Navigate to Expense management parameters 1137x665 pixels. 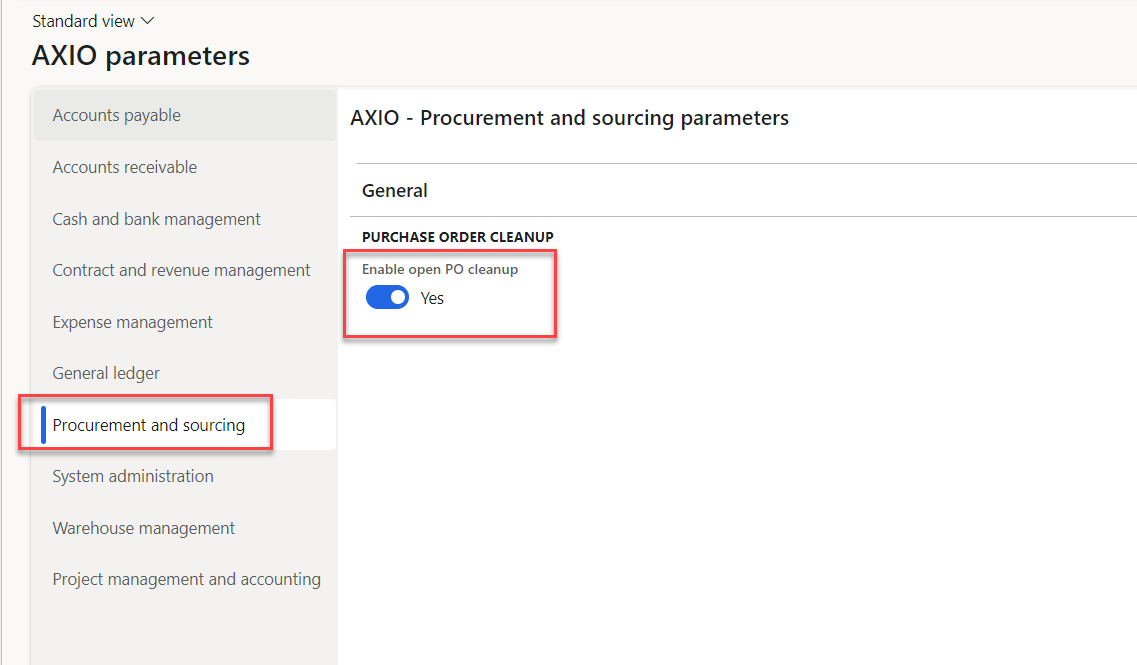coord(132,322)
